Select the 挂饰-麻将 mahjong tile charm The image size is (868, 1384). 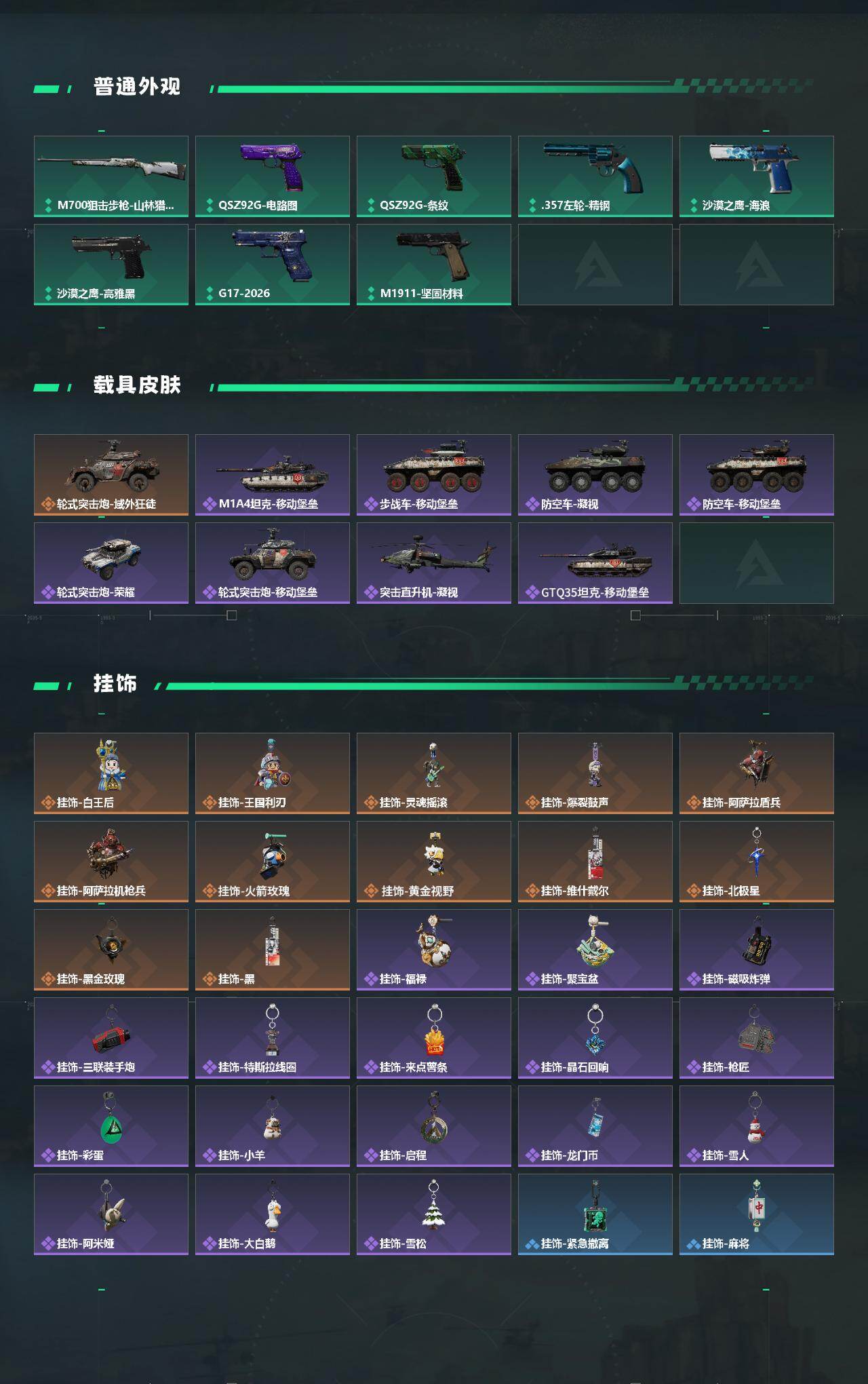coord(757,1214)
